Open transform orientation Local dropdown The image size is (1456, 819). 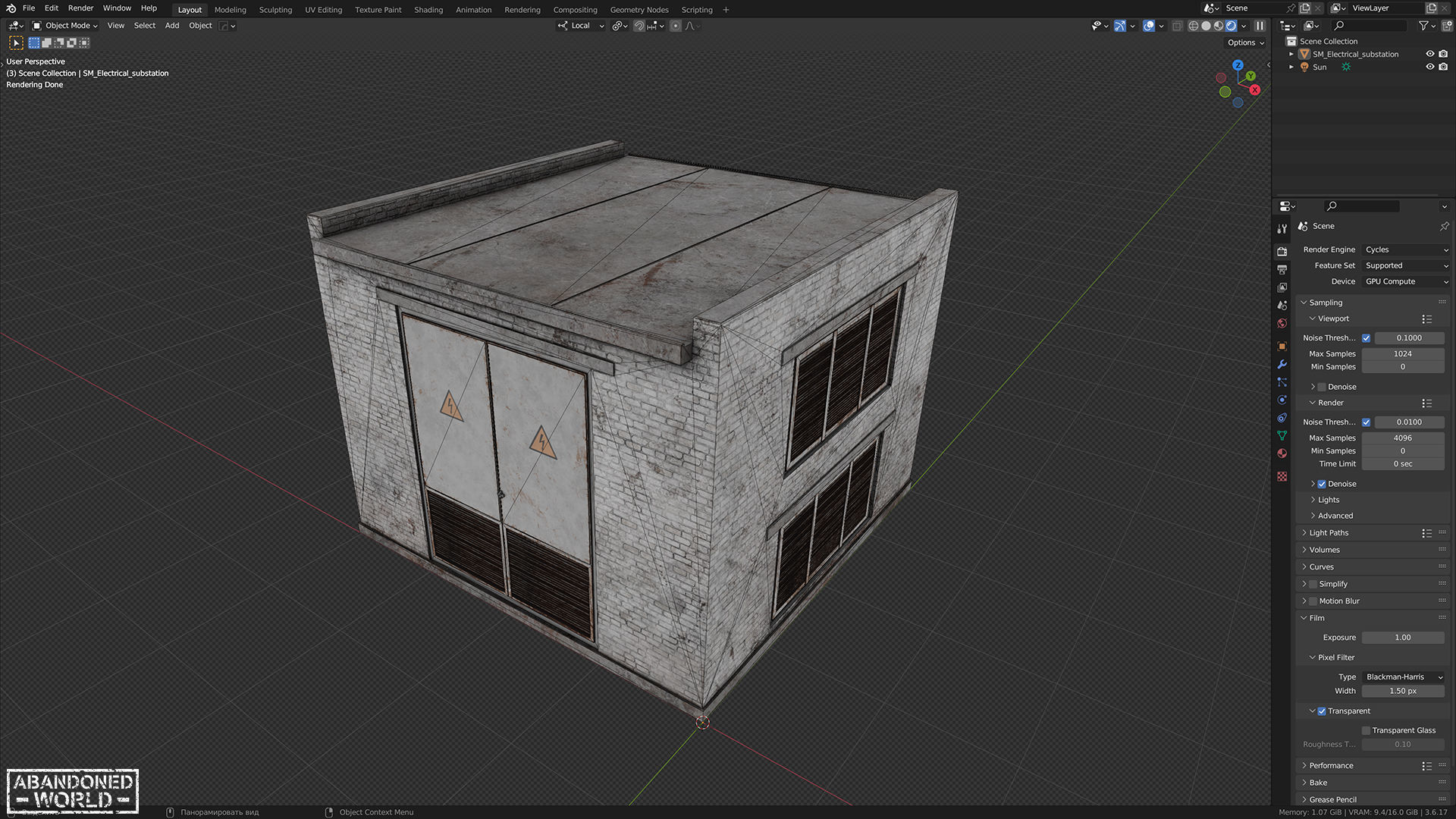click(x=581, y=26)
